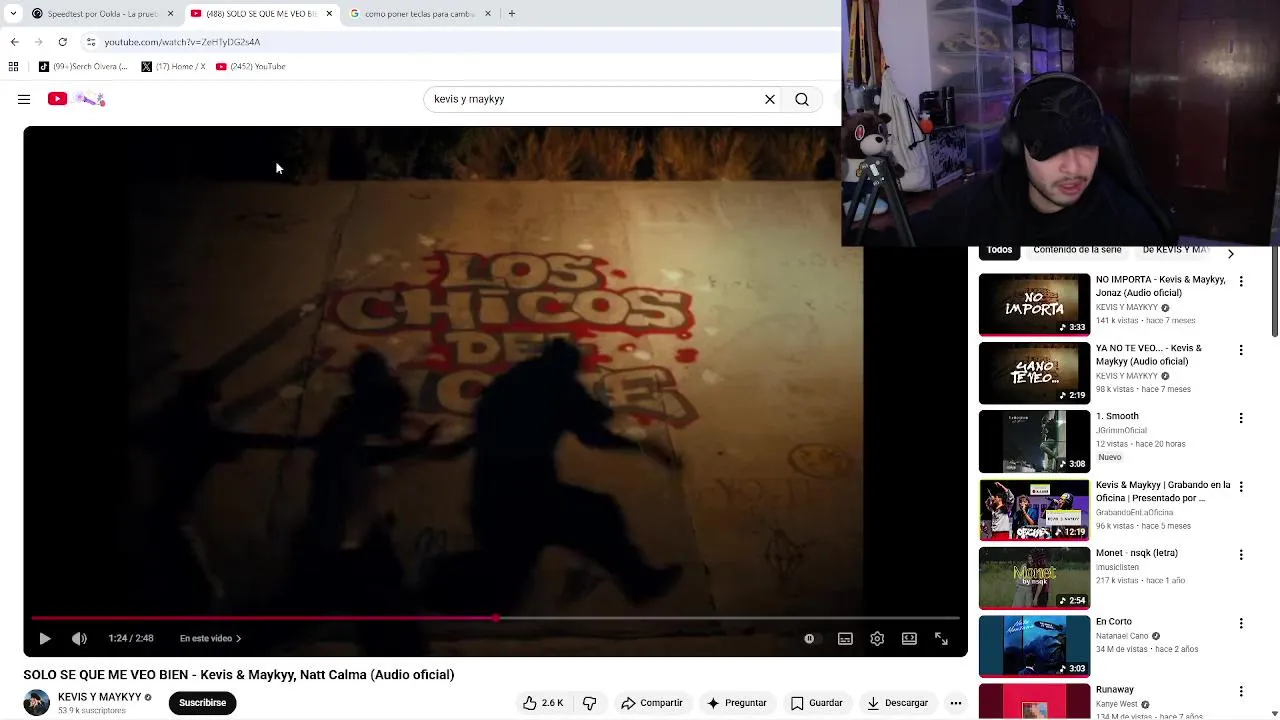Open options menu for '1. Smooth' video

[1241, 418]
